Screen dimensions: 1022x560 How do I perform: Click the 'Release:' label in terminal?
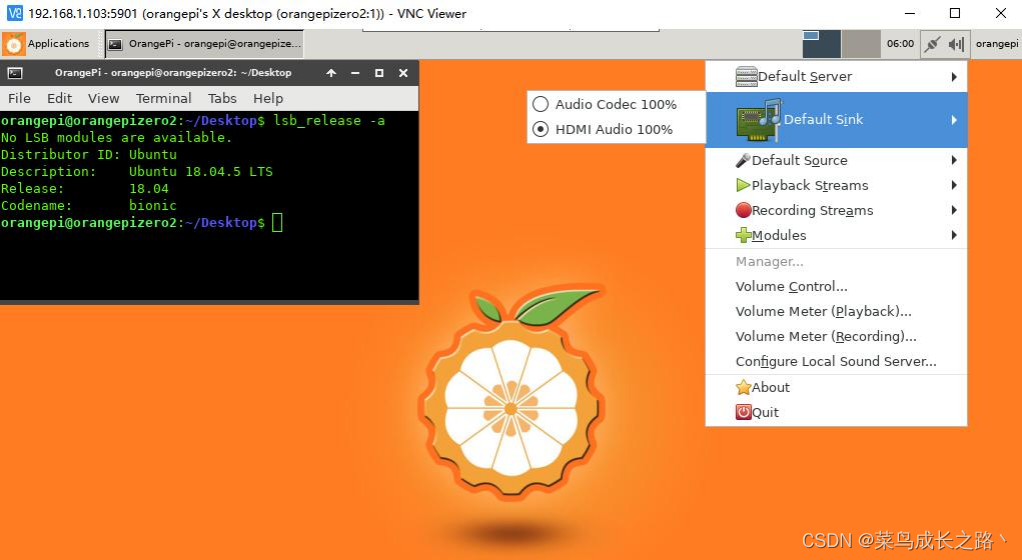click(x=33, y=188)
